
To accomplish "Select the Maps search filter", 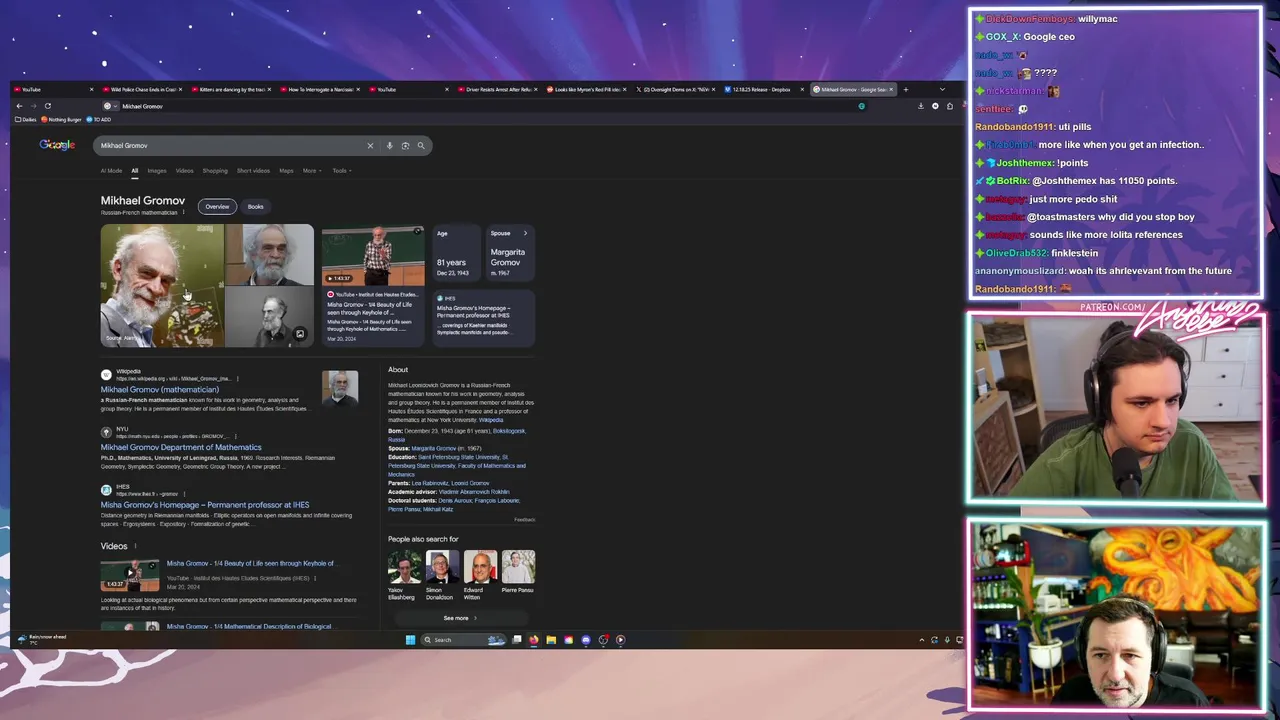I will point(286,171).
